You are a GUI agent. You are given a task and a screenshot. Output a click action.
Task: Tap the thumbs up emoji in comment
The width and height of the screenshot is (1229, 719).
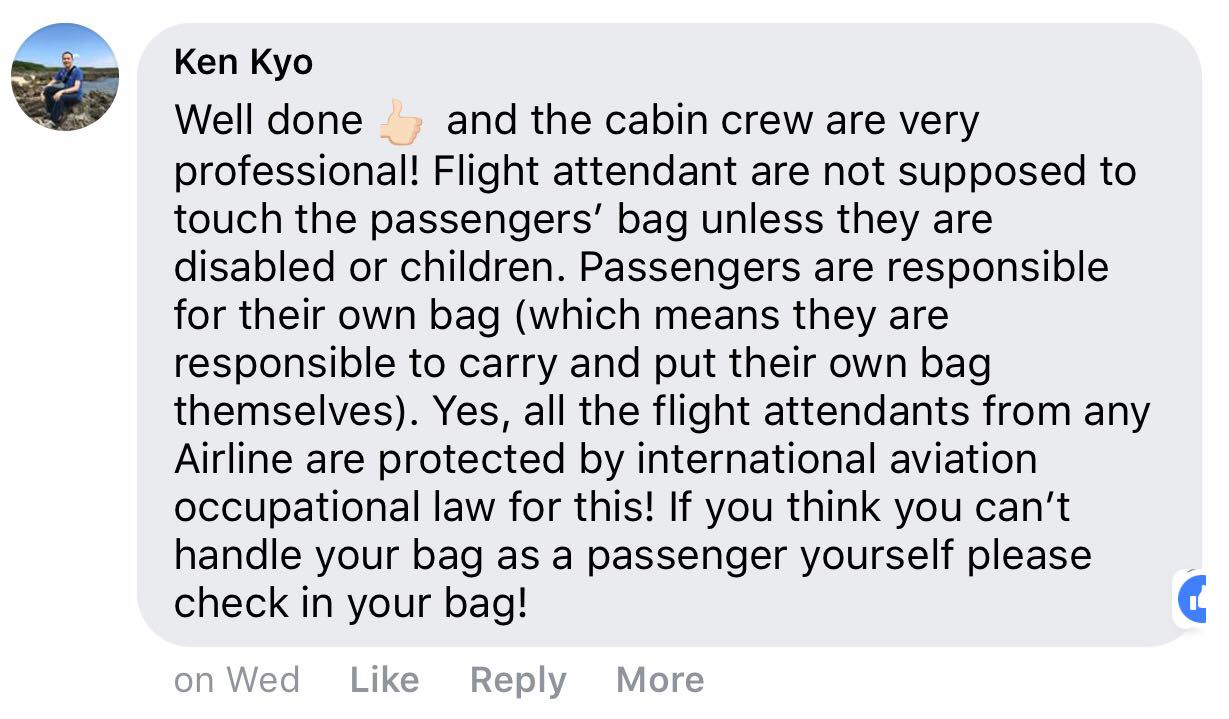pos(402,123)
